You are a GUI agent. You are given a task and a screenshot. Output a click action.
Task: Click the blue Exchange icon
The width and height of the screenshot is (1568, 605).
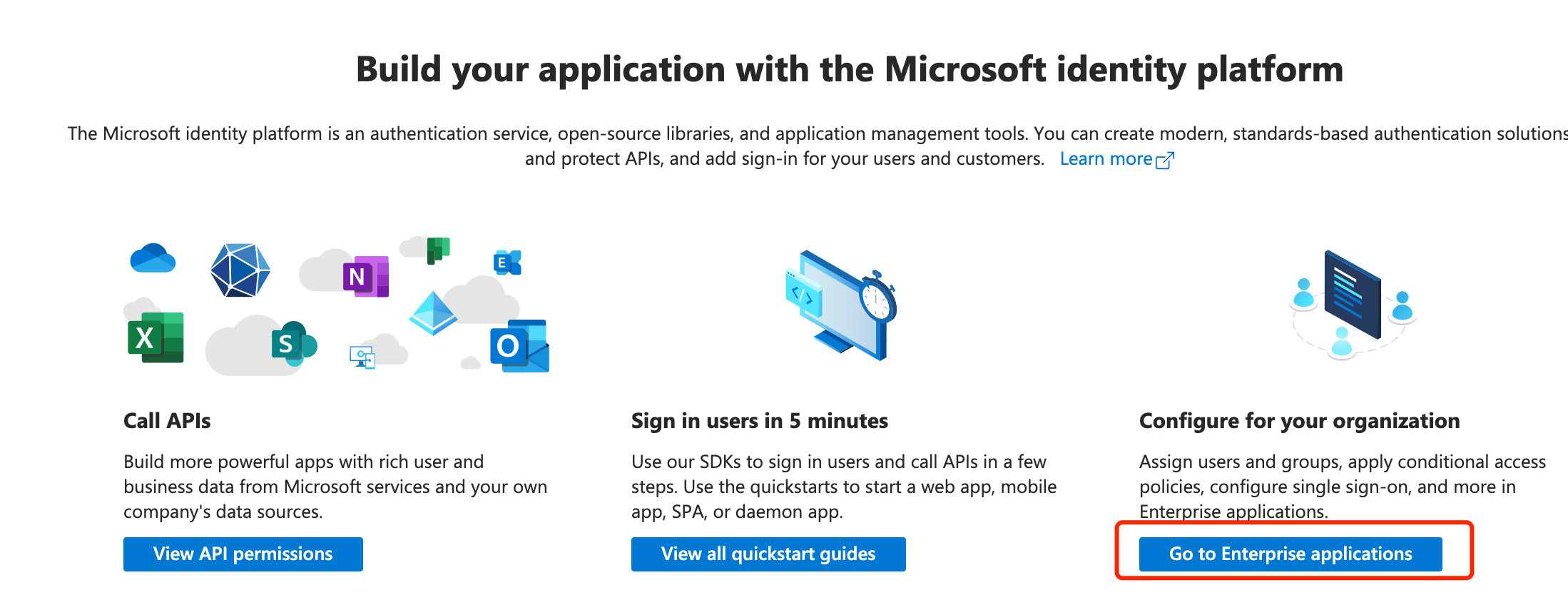click(x=506, y=263)
